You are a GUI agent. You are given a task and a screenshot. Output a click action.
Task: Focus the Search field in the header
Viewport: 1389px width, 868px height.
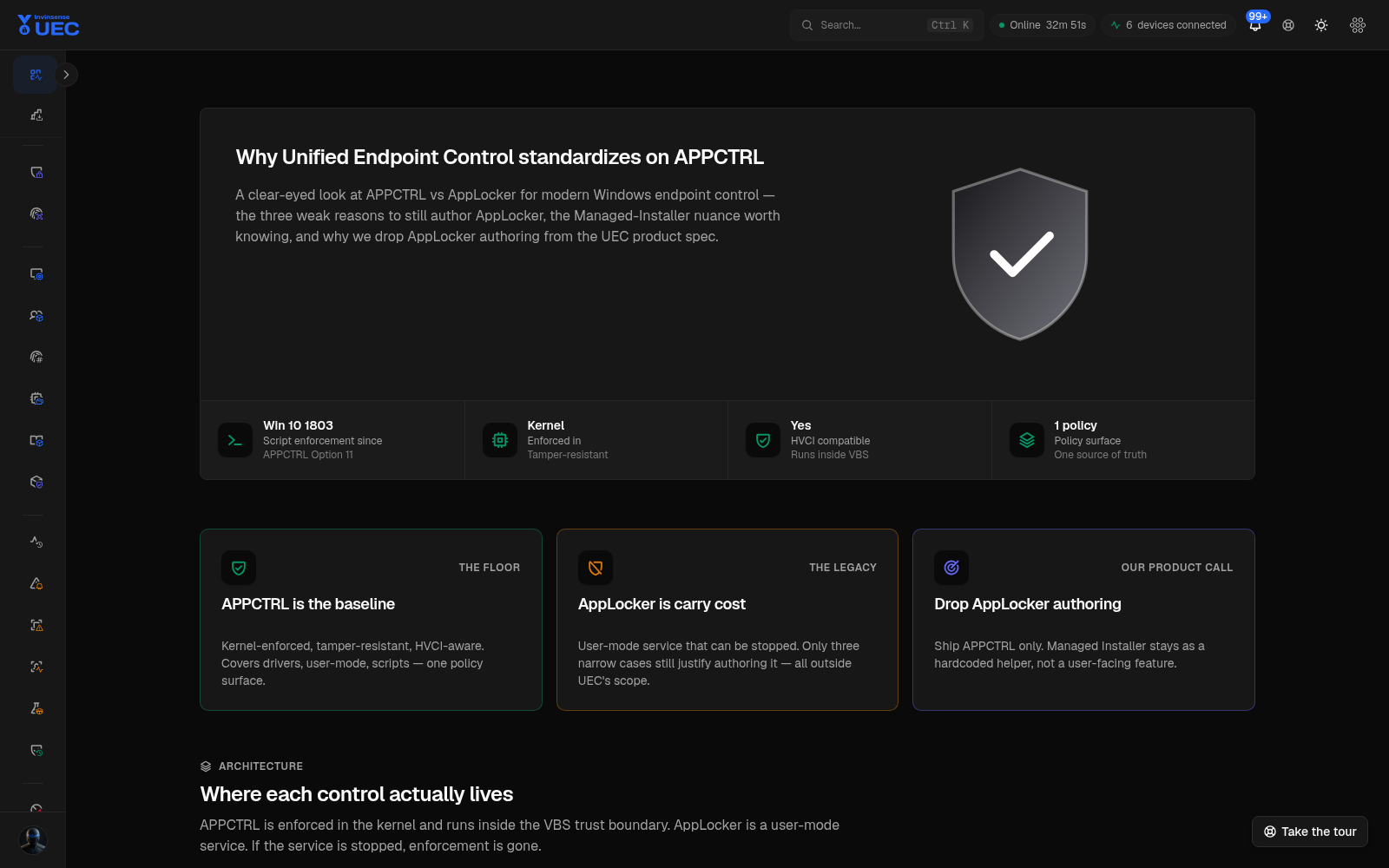886,25
